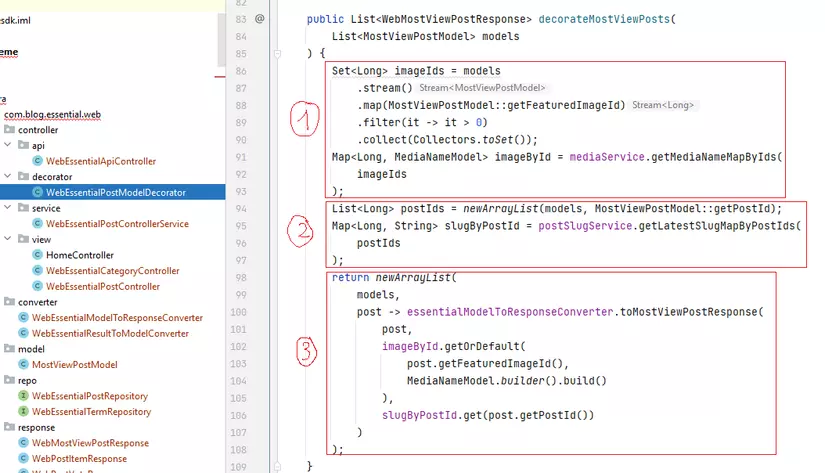825x473 pixels.
Task: Click the @ gutter icon on line 83
Action: [260, 18]
